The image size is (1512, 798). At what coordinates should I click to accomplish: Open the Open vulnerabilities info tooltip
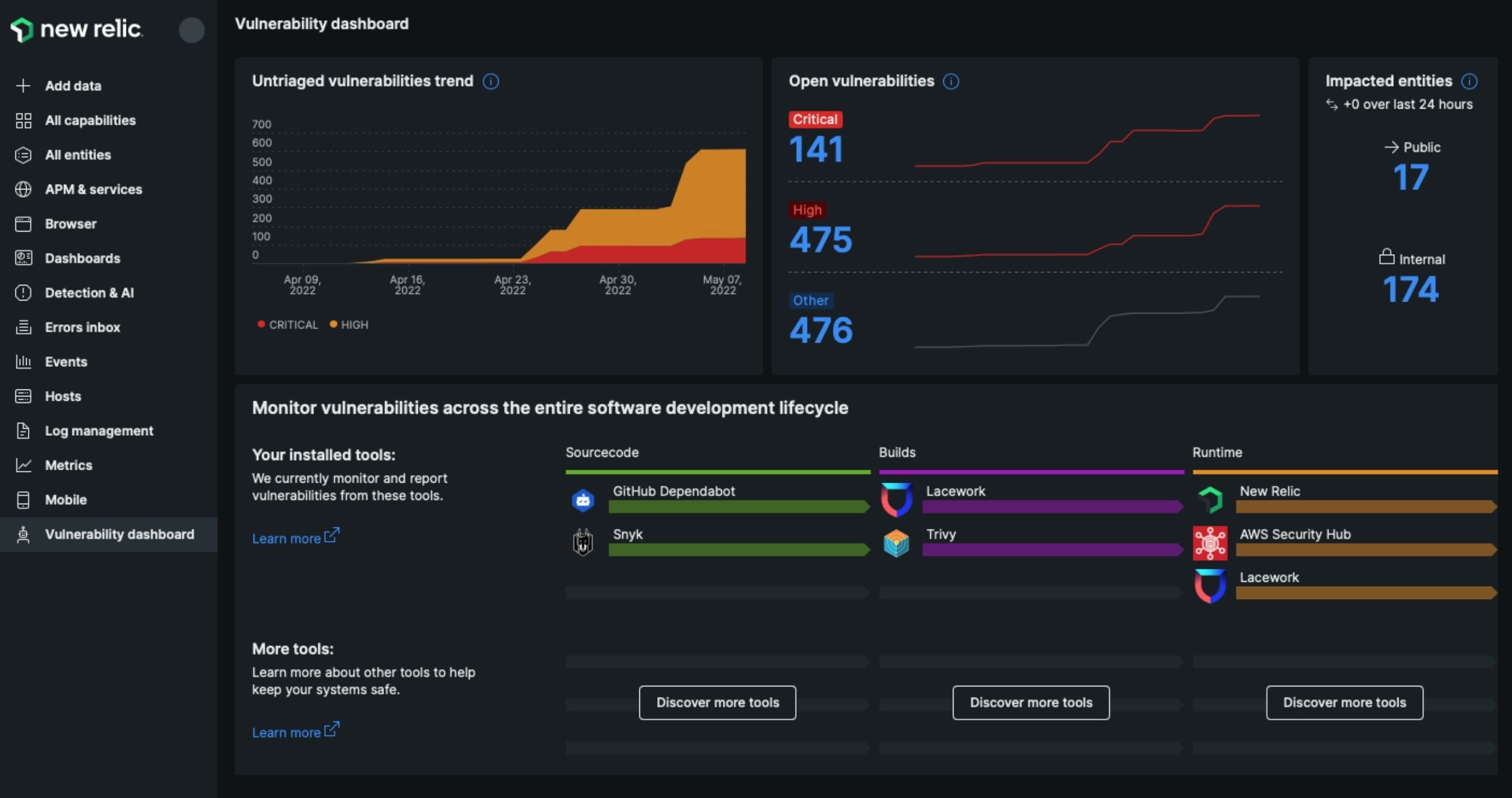pos(950,81)
